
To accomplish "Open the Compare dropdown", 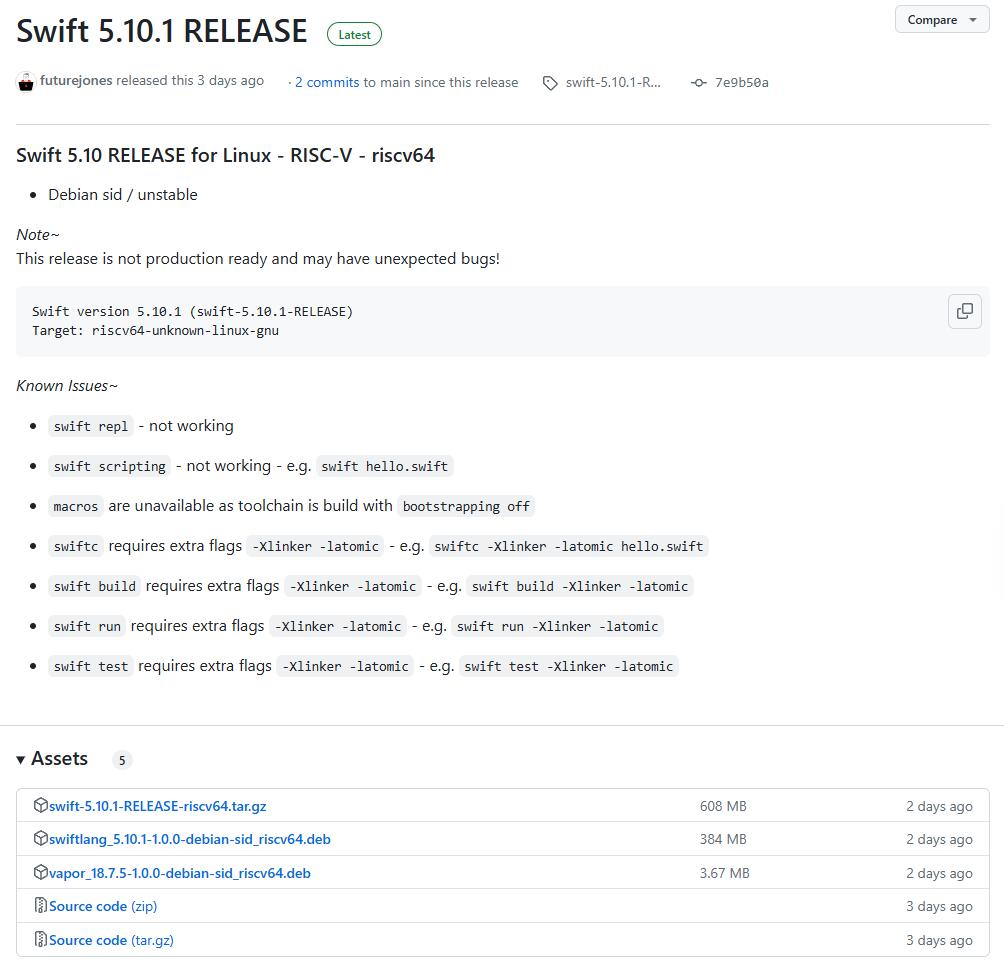I will [x=941, y=20].
